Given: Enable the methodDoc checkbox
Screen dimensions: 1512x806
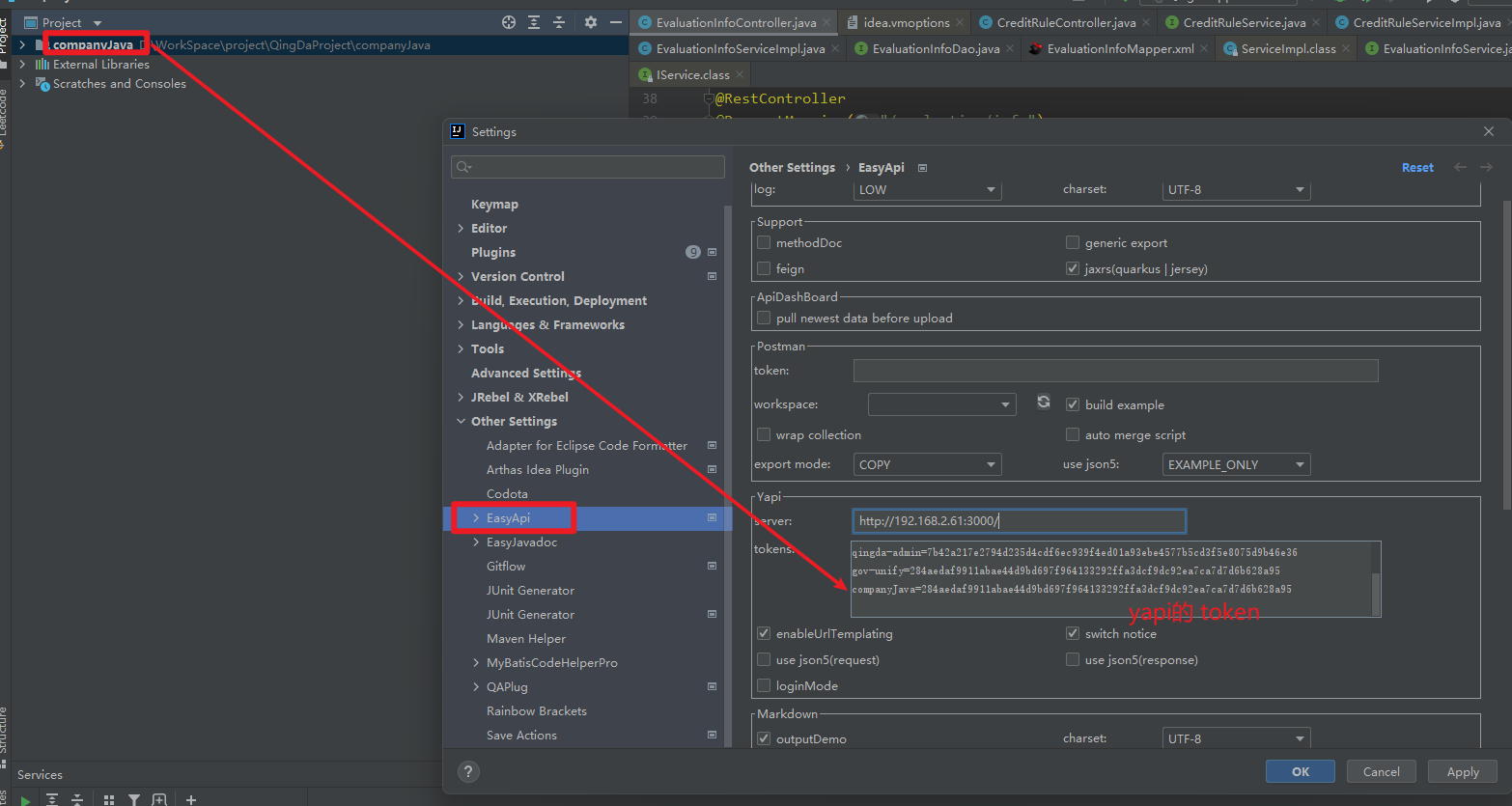Looking at the screenshot, I should pos(764,242).
